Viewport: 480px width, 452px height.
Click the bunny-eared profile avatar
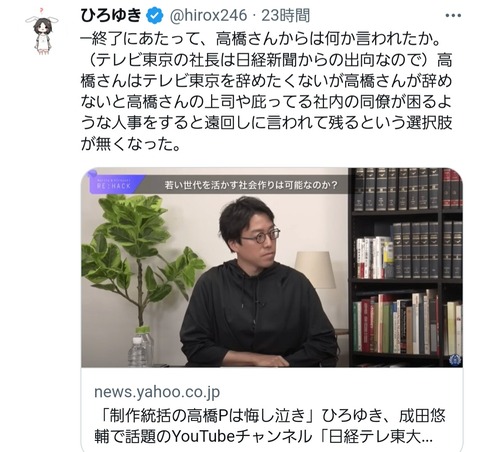[42, 31]
